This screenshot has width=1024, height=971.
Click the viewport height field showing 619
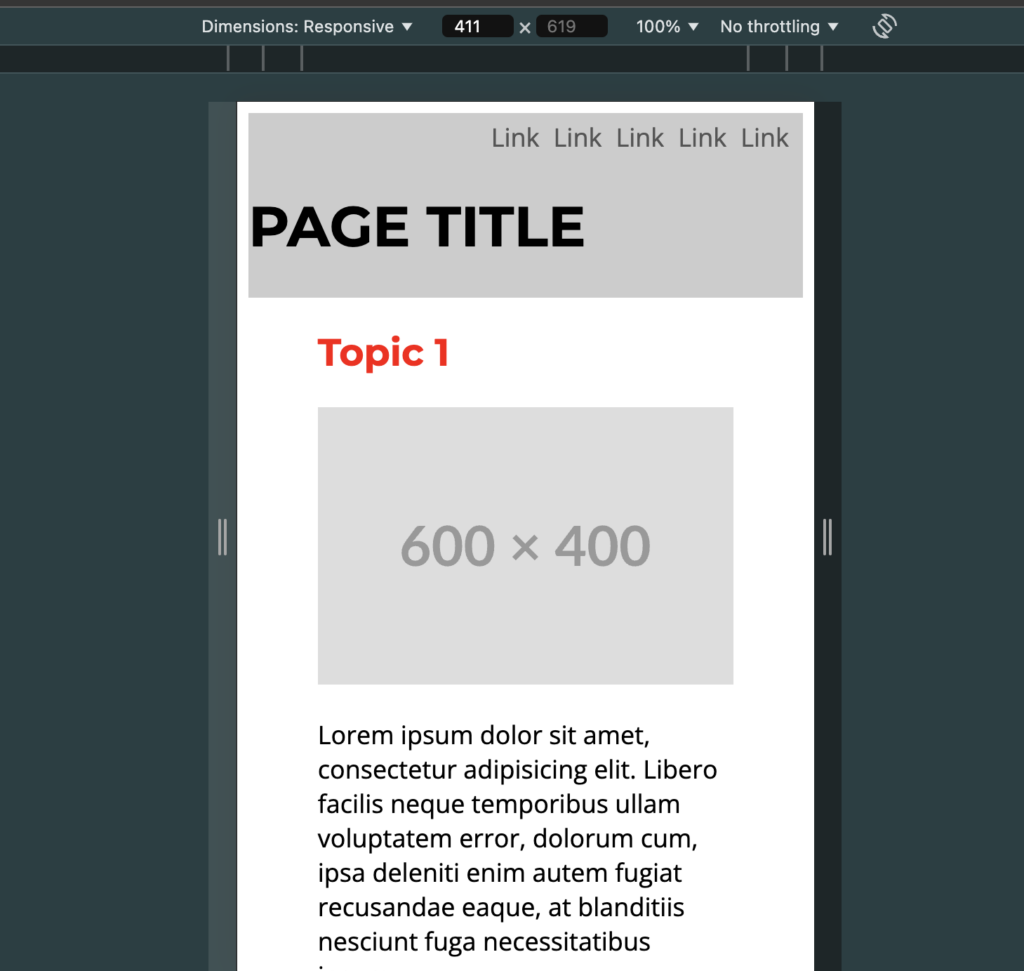[x=571, y=27]
